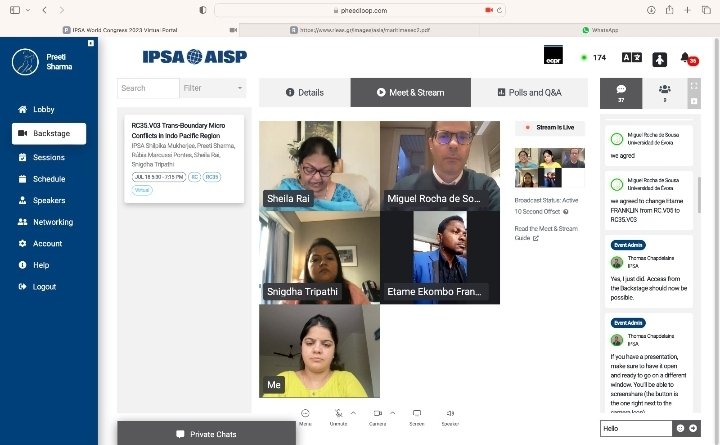Open Help in the sidebar

(33, 265)
